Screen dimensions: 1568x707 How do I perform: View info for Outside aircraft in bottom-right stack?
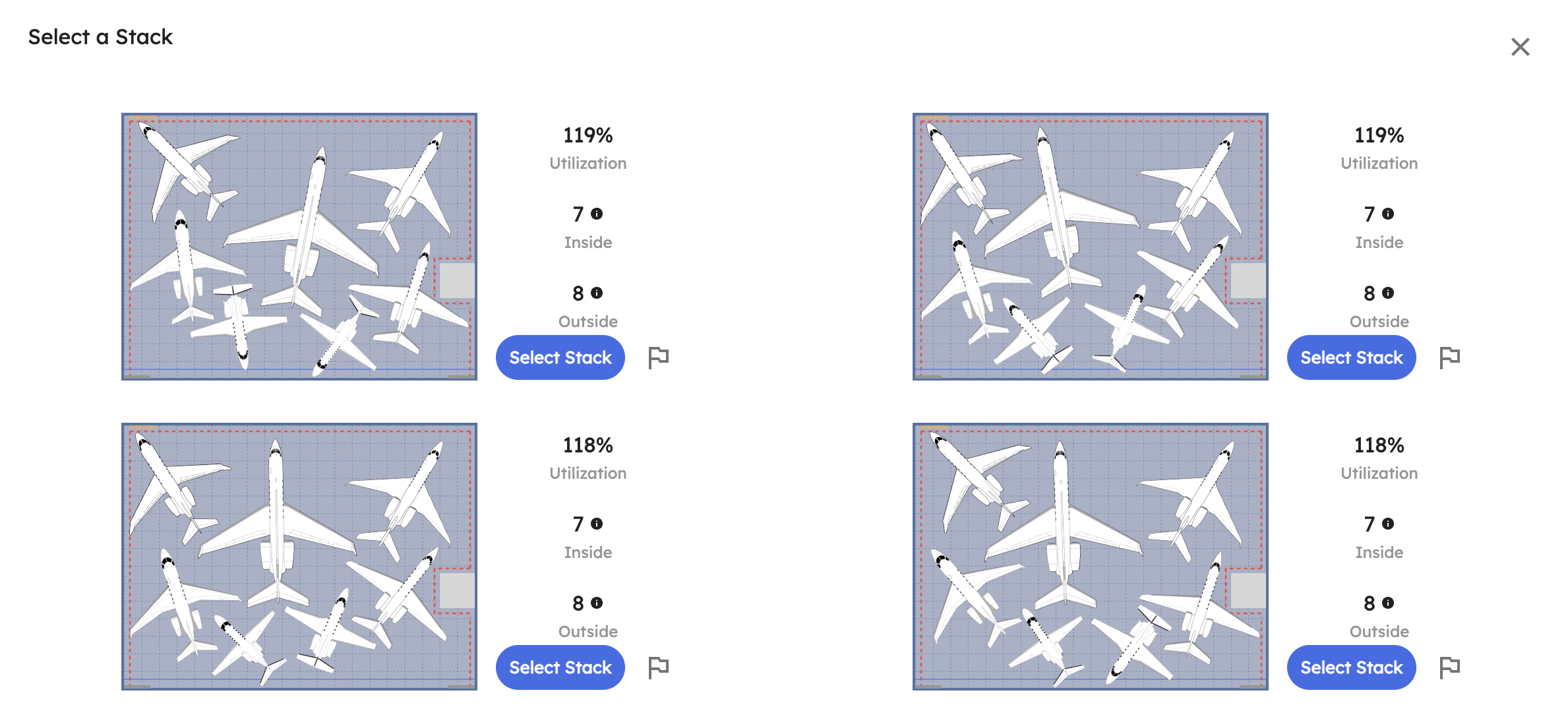[x=1389, y=602]
